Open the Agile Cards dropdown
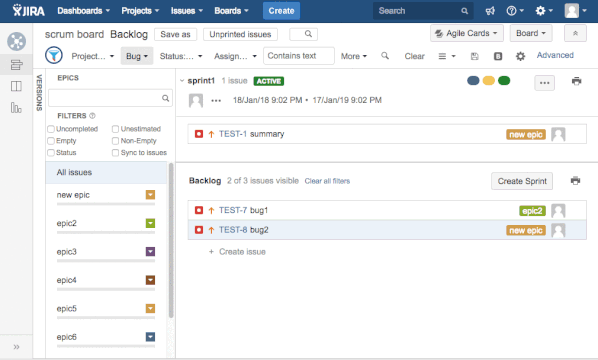Viewport: 598px width, 360px height. (467, 34)
